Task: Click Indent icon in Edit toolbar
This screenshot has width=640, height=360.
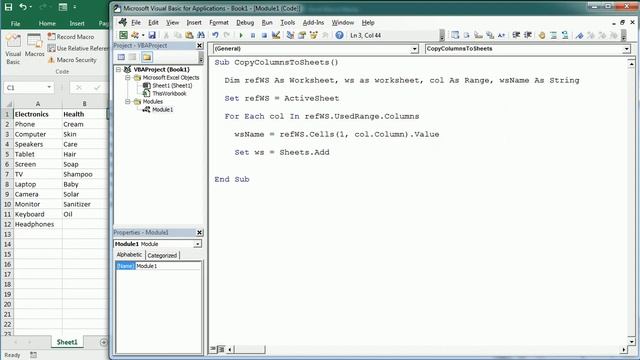Action: [x=516, y=36]
